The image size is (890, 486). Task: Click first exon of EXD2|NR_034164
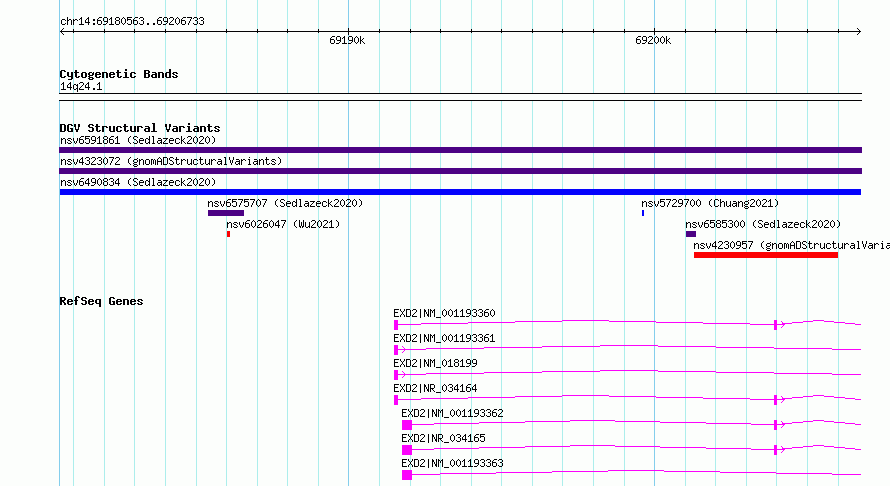(x=396, y=400)
